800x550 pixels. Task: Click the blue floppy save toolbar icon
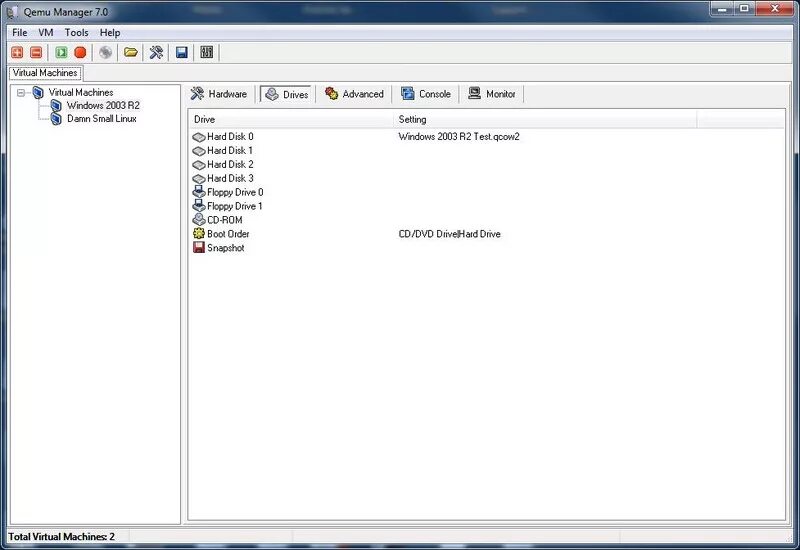pyautogui.click(x=182, y=52)
